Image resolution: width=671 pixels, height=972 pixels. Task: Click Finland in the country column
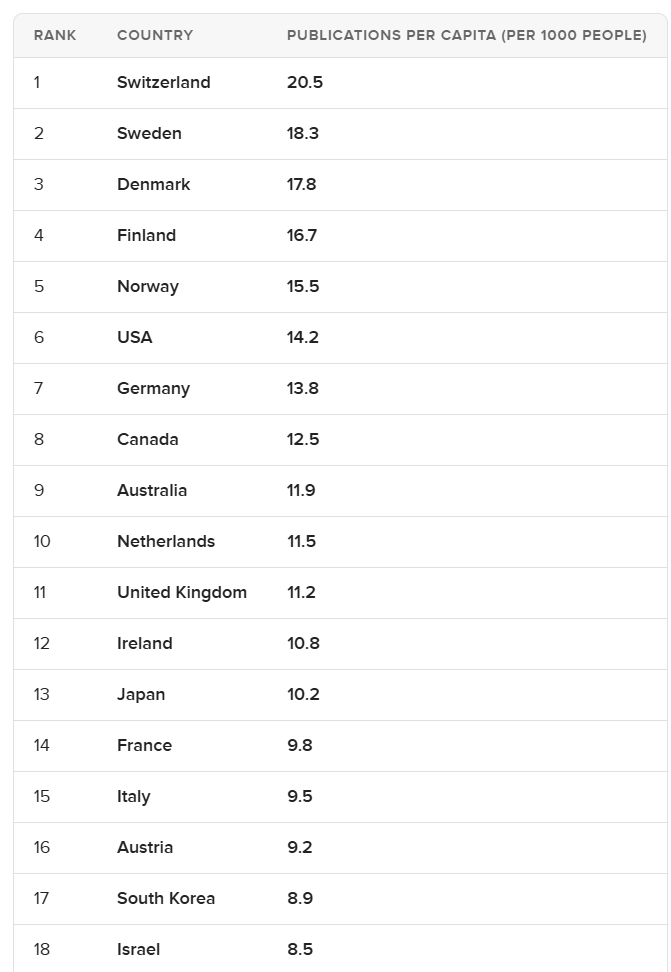pyautogui.click(x=146, y=235)
